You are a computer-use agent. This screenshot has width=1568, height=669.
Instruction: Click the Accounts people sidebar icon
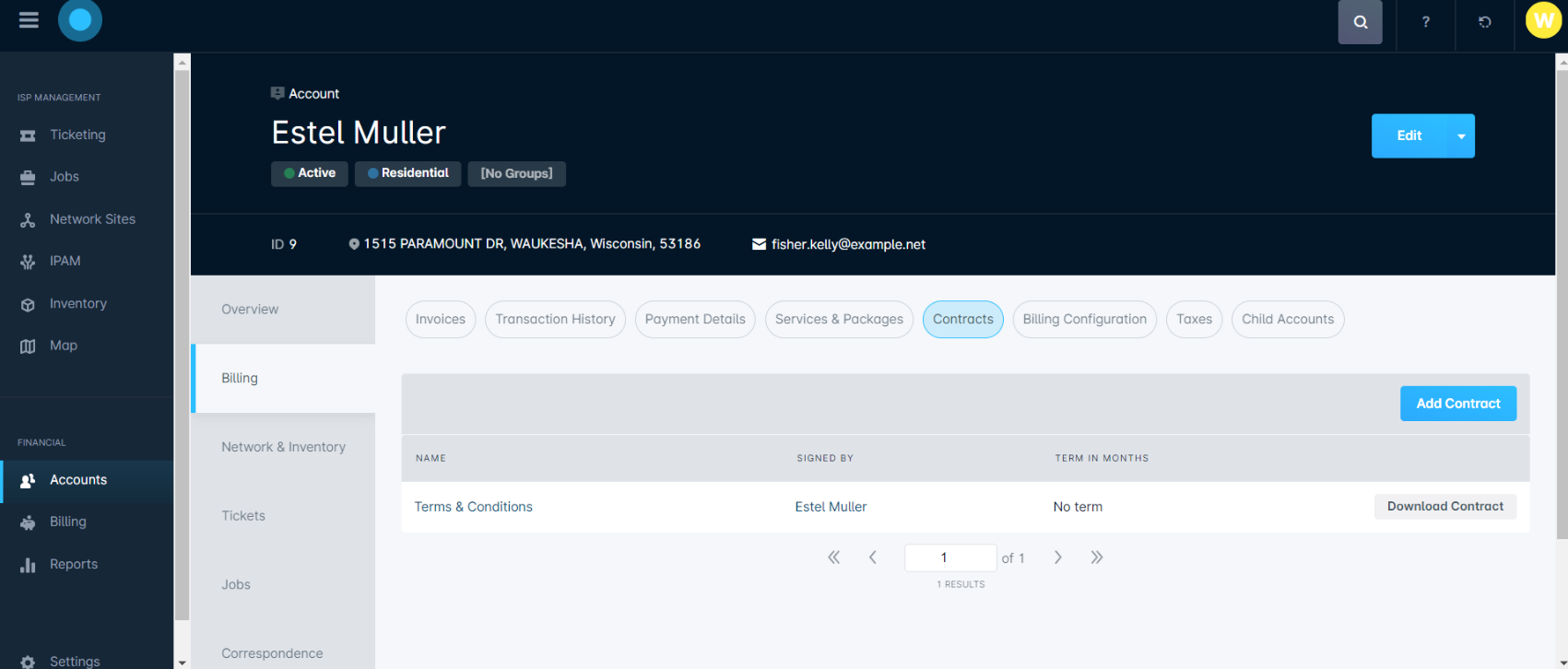[x=28, y=480]
